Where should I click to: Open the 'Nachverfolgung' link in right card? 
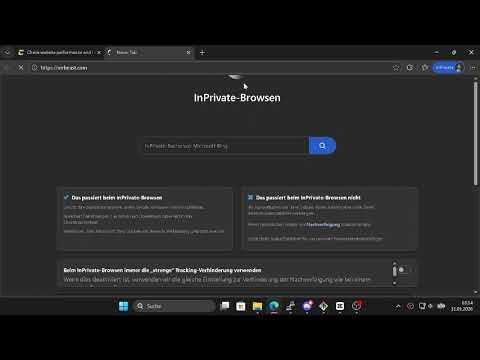[x=323, y=225]
